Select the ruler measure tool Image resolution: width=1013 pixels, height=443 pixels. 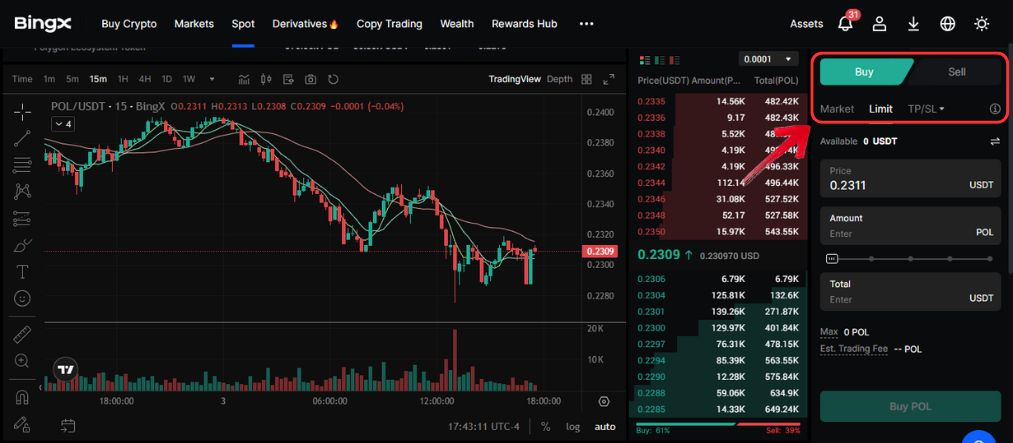pyautogui.click(x=23, y=335)
